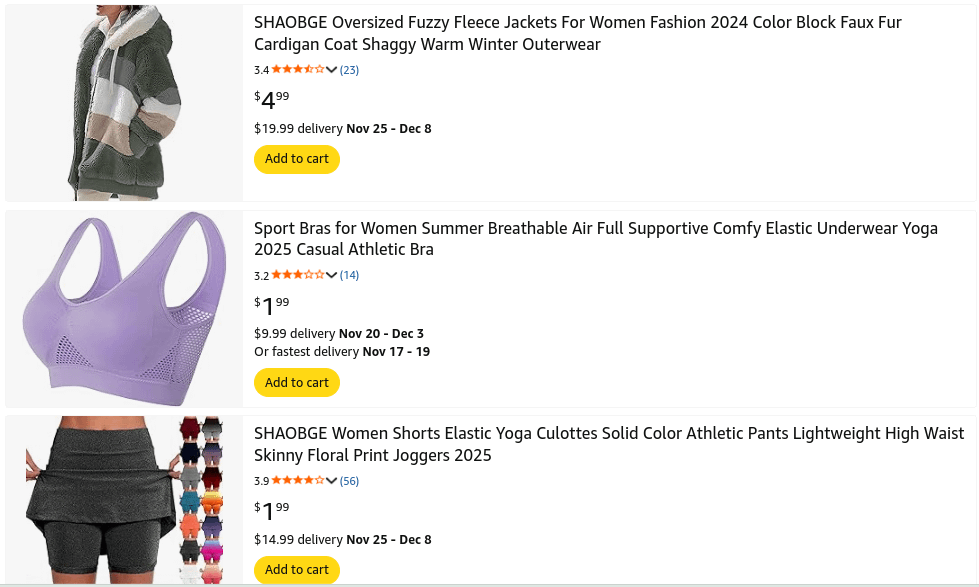Click the Women Shorts 3.9 star rating
The image size is (979, 587).
297,481
